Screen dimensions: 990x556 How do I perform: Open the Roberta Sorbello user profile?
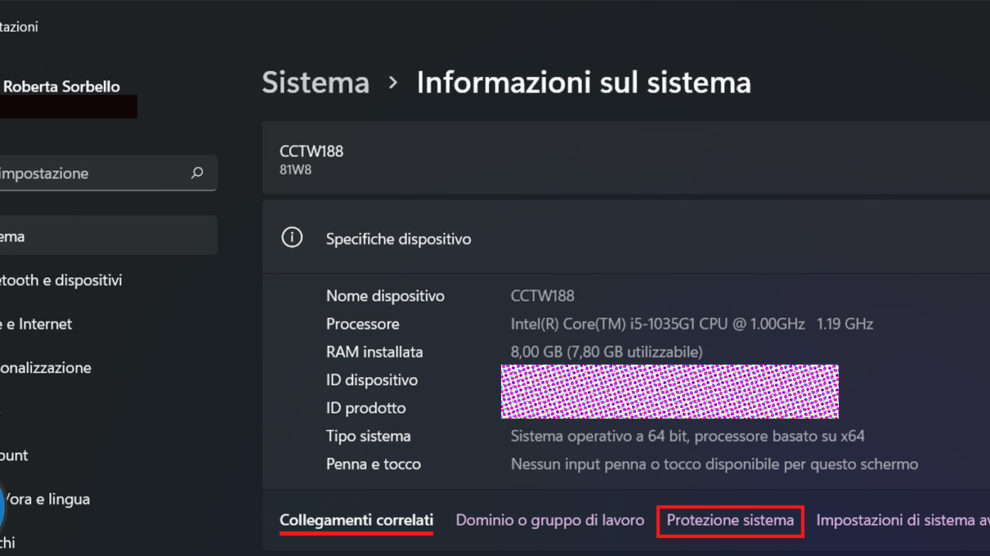pos(62,87)
